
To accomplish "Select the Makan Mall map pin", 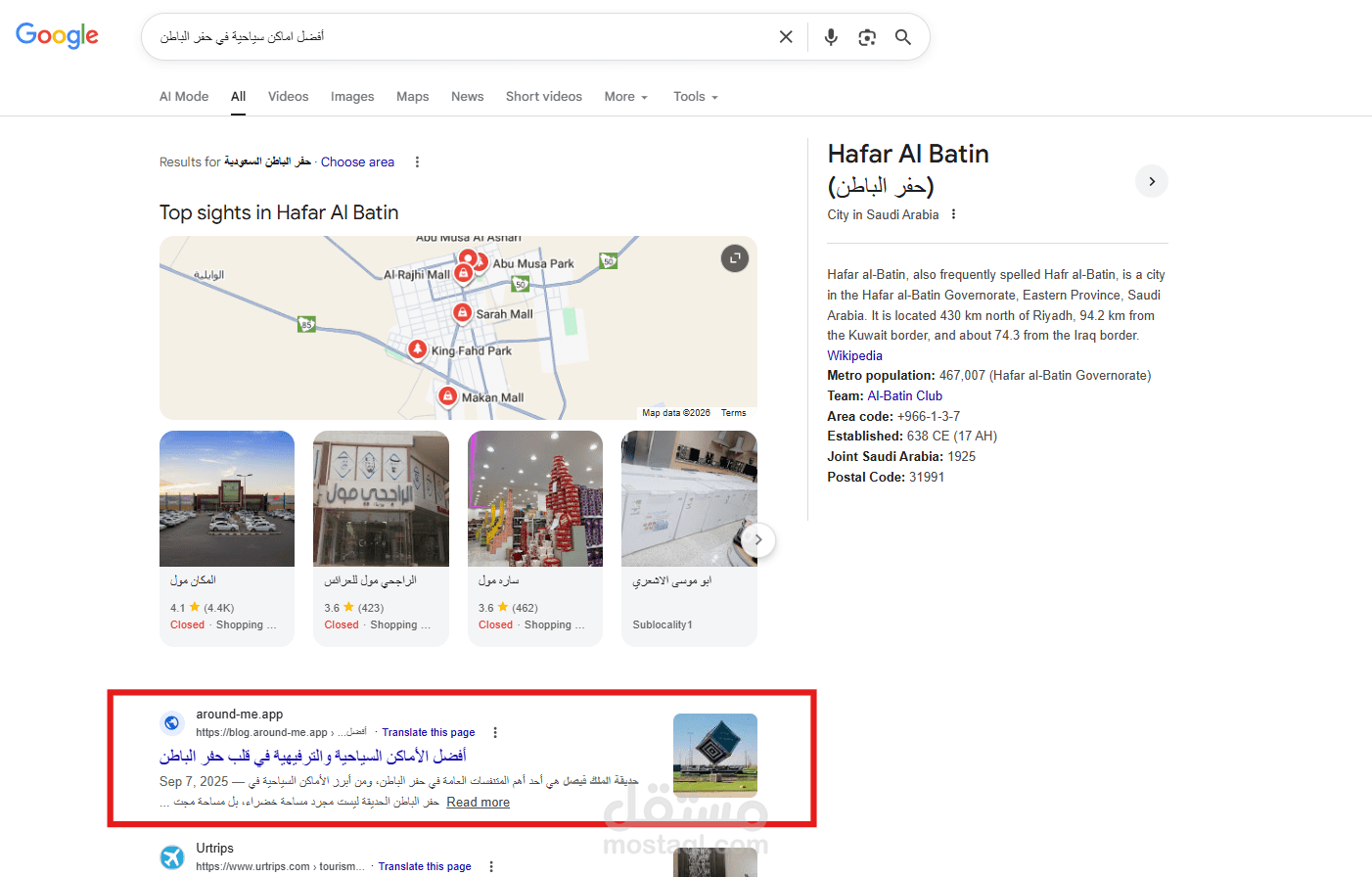I will (447, 396).
